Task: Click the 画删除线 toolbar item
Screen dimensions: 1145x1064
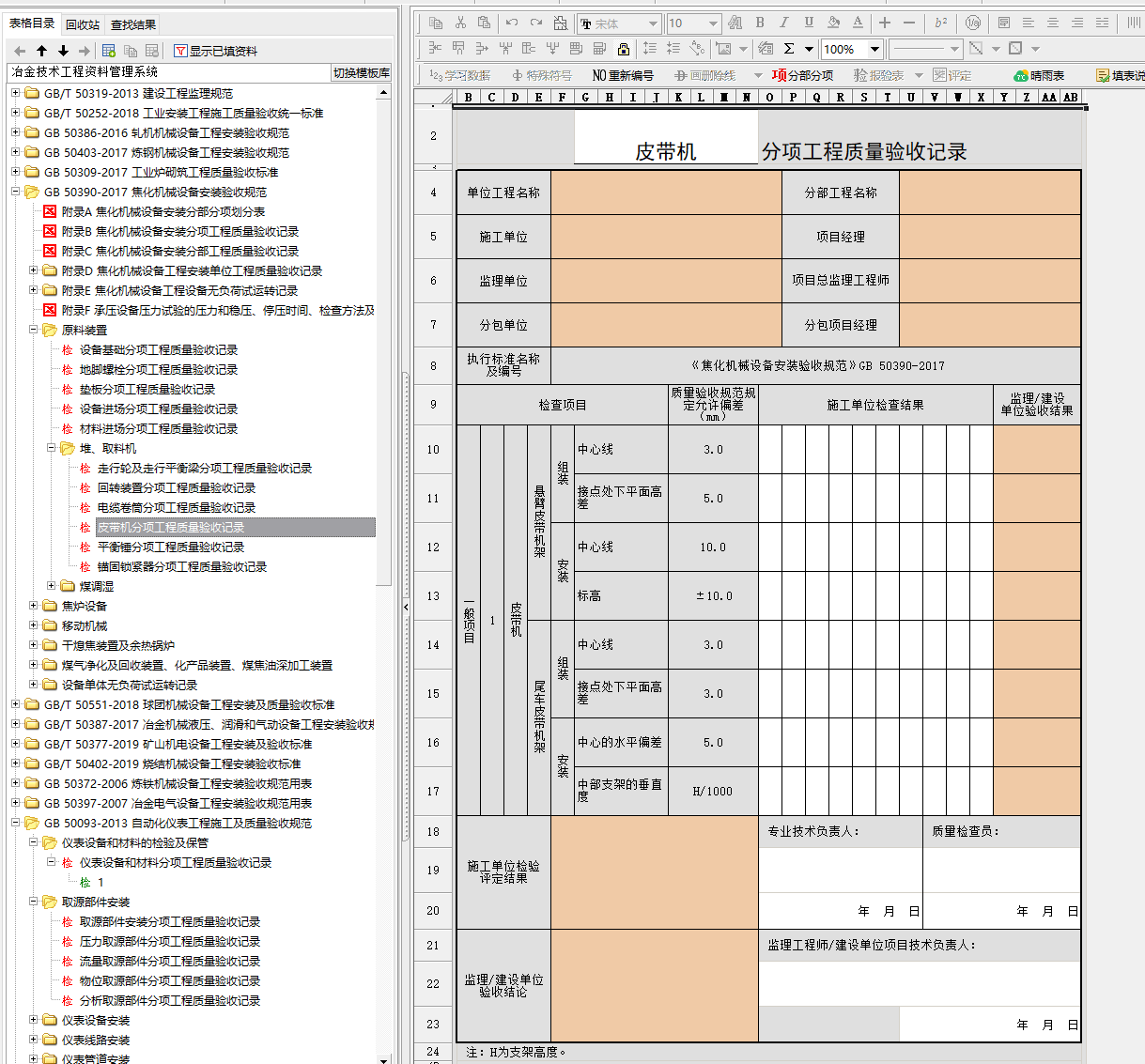Action: (x=704, y=75)
